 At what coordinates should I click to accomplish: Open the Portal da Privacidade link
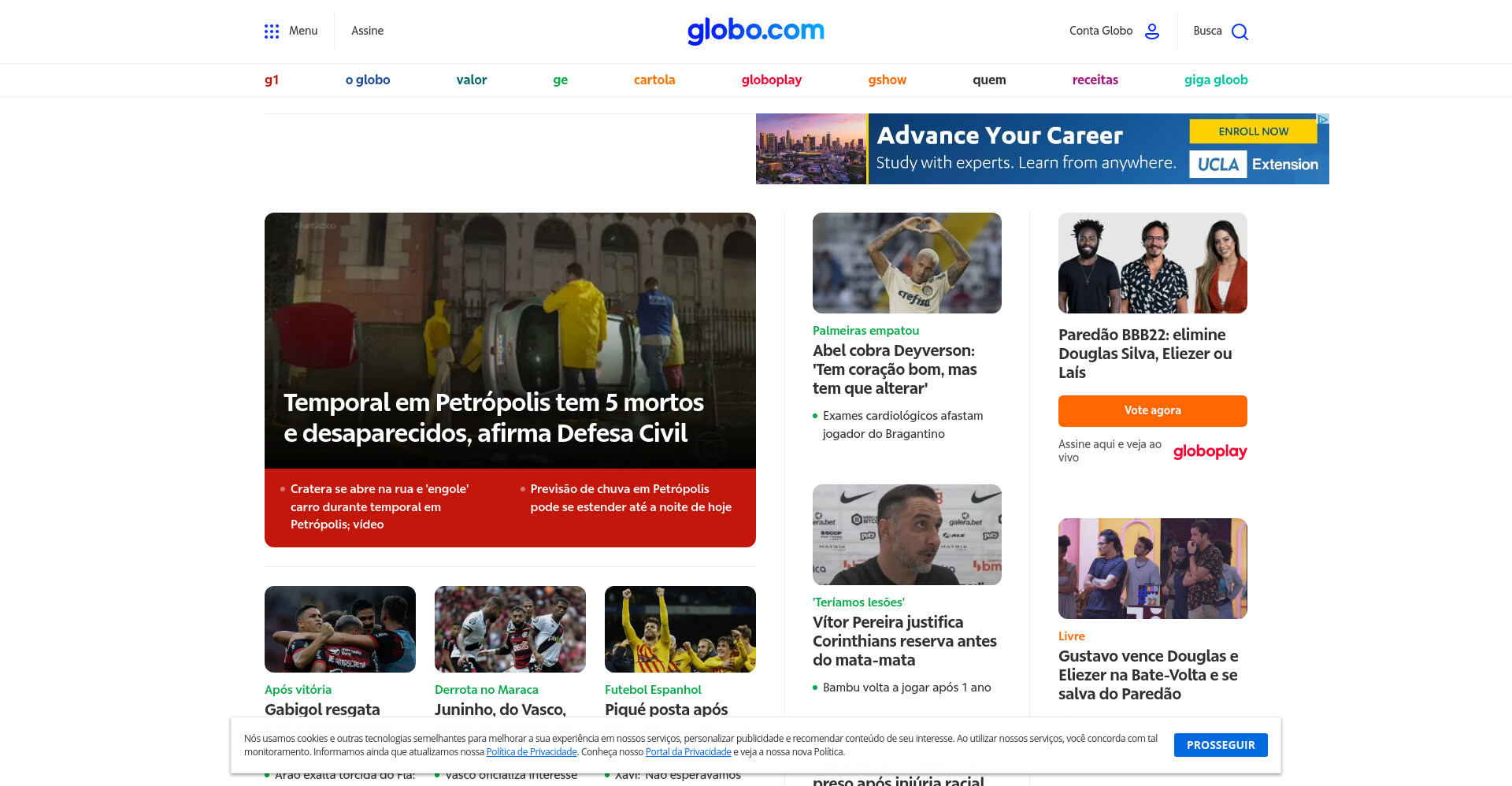688,752
